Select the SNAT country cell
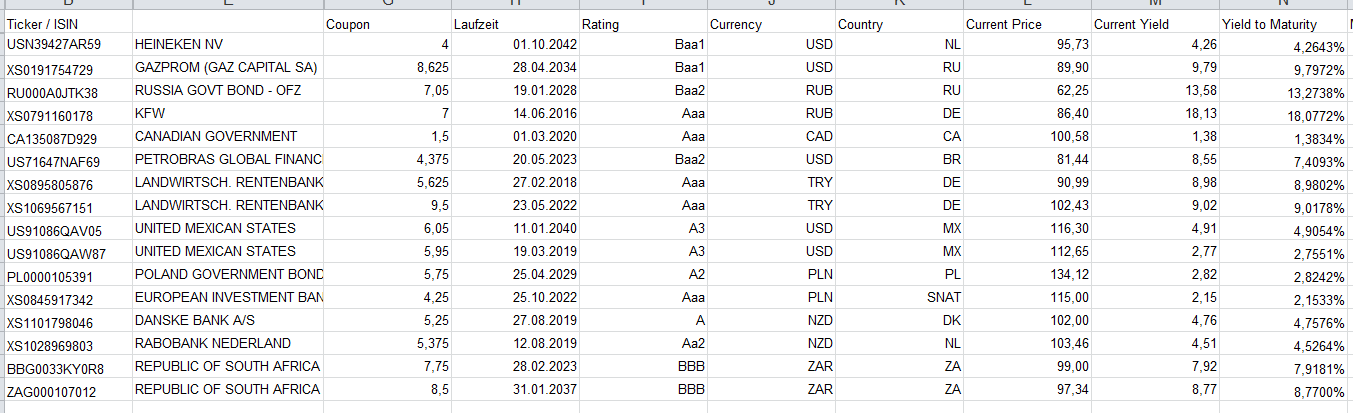The height and width of the screenshot is (413, 1353). click(898, 298)
